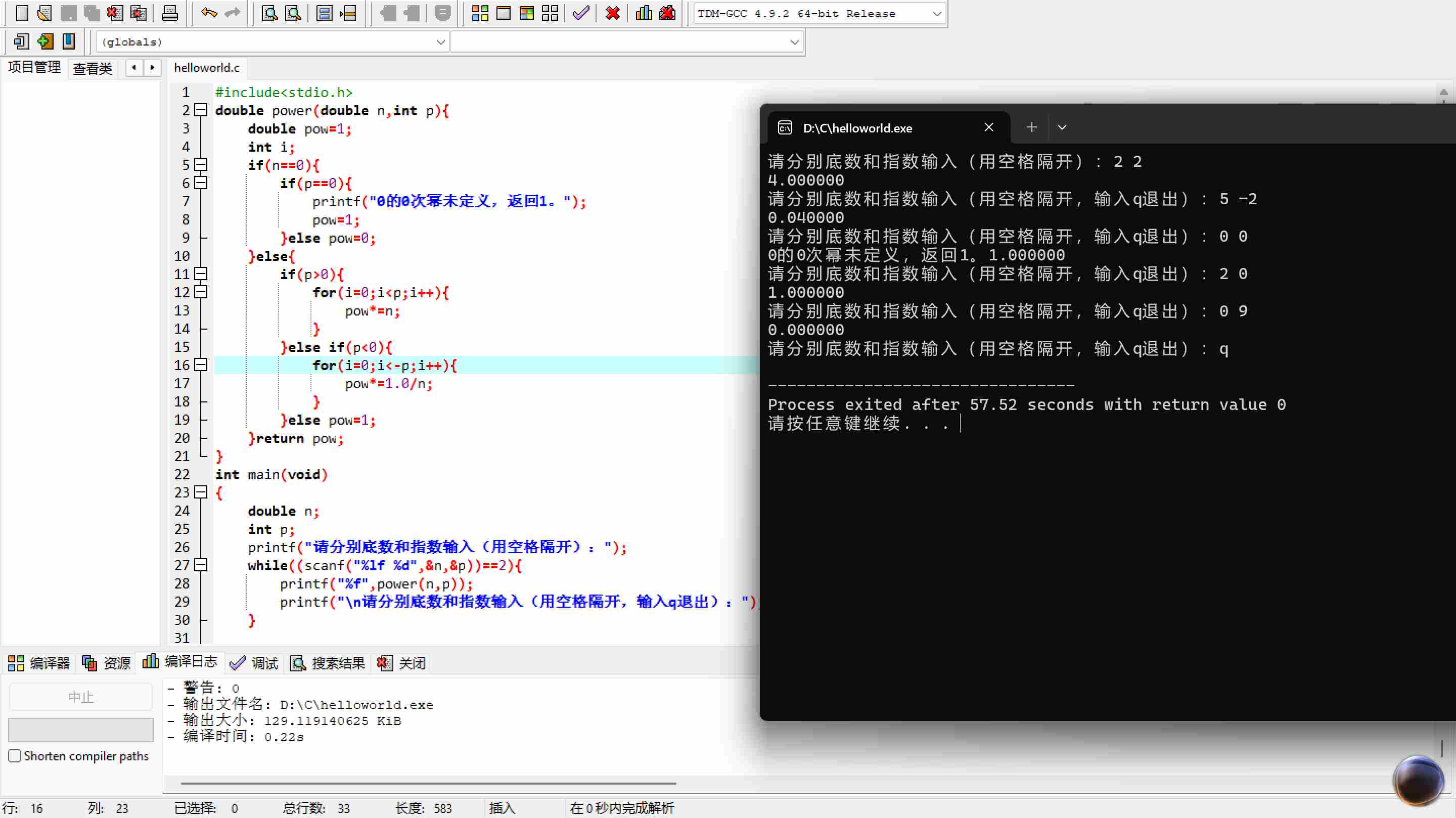Click the Undo arrow icon

coord(209,13)
